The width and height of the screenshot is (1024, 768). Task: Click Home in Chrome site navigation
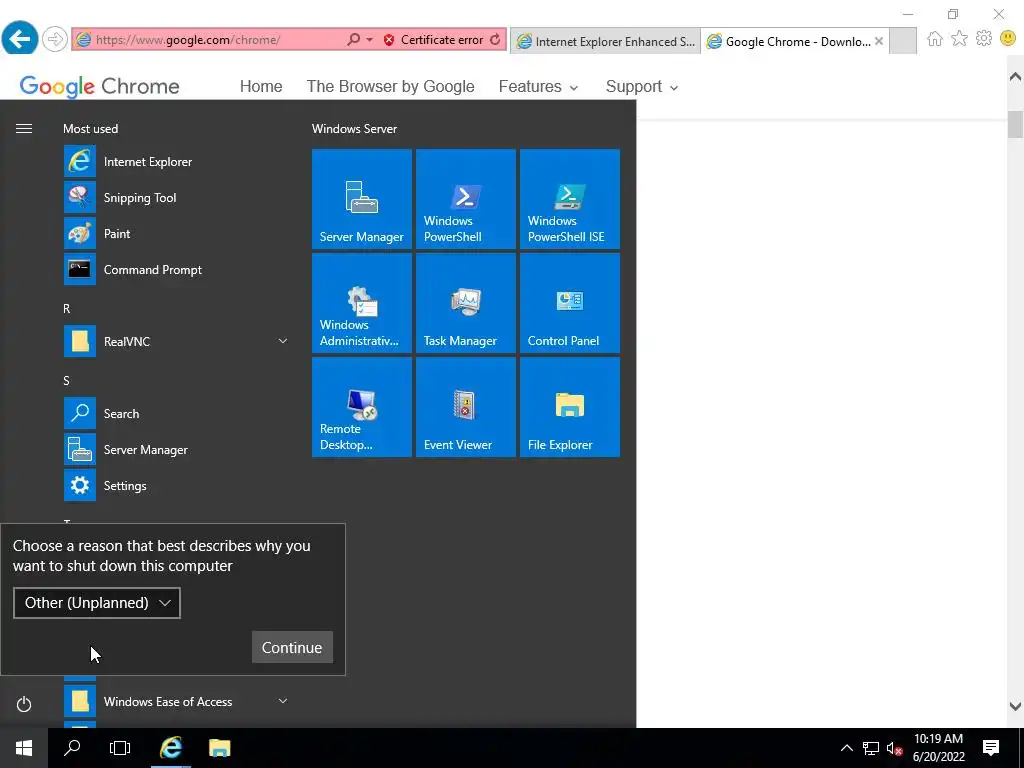(261, 86)
